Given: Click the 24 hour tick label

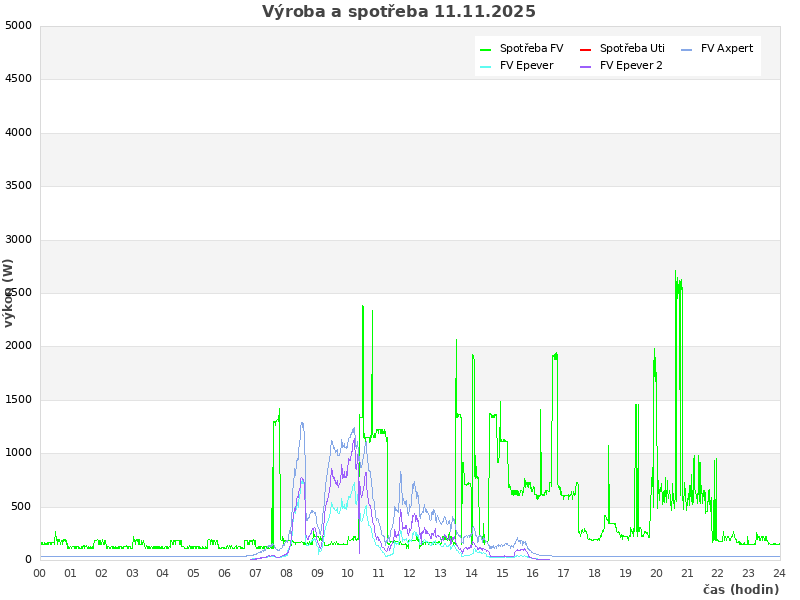Looking at the screenshot, I should pos(779,573).
